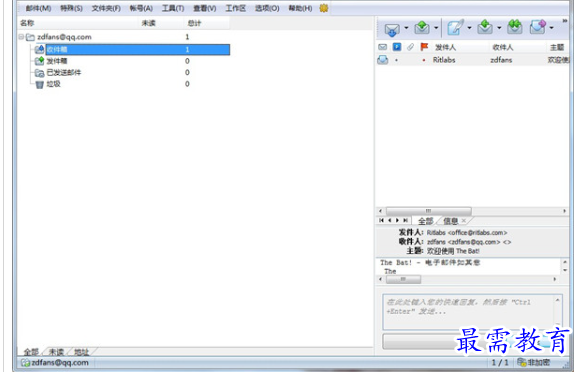Sort messages by 主题 column
Image resolution: width=578 pixels, height=372 pixels.
coord(557,48)
